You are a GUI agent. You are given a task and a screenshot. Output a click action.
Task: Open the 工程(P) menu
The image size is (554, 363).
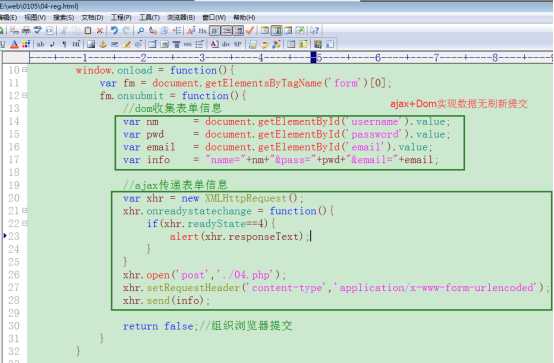[x=121, y=17]
